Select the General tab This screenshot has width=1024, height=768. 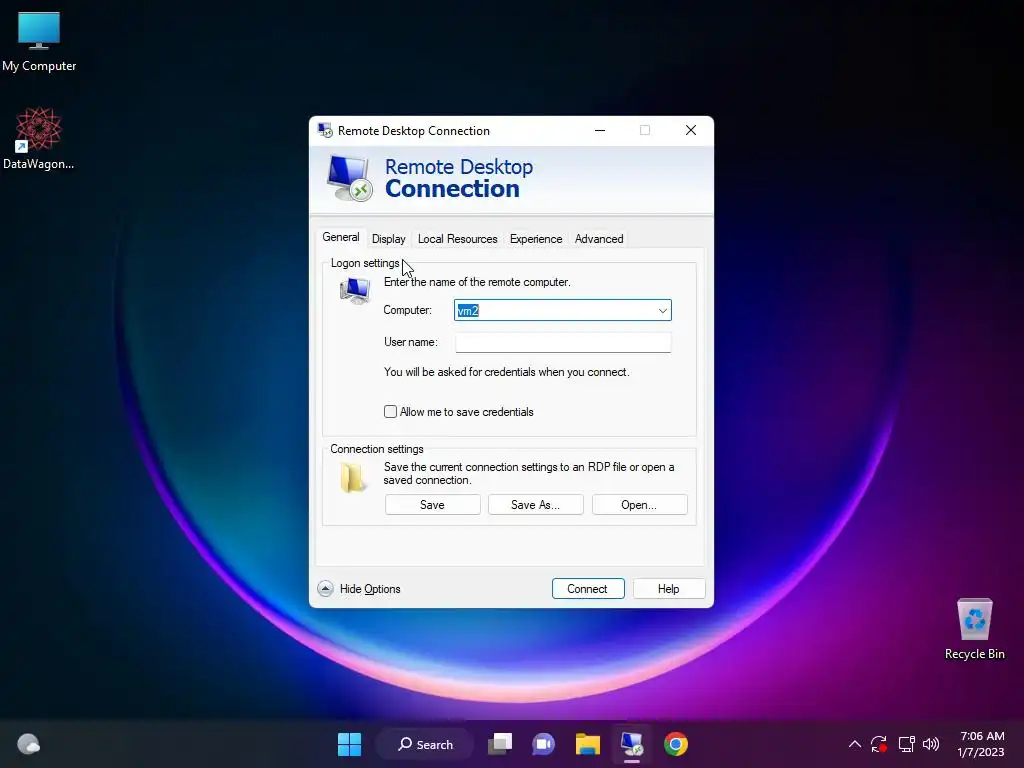point(341,237)
